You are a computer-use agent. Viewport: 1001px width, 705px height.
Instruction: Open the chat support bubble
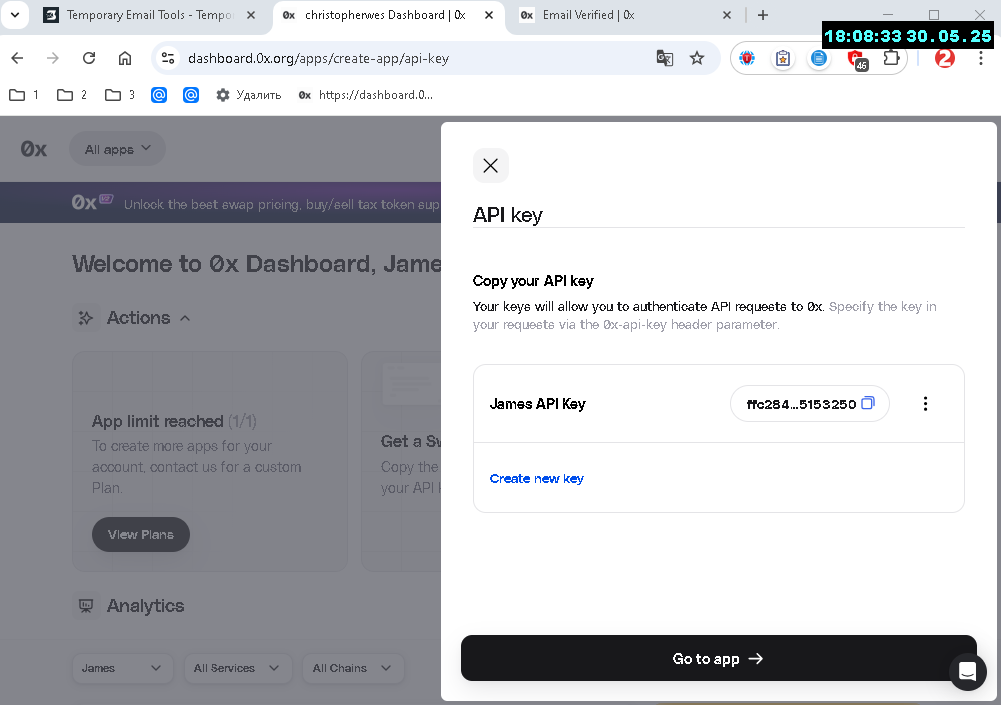pos(967,671)
